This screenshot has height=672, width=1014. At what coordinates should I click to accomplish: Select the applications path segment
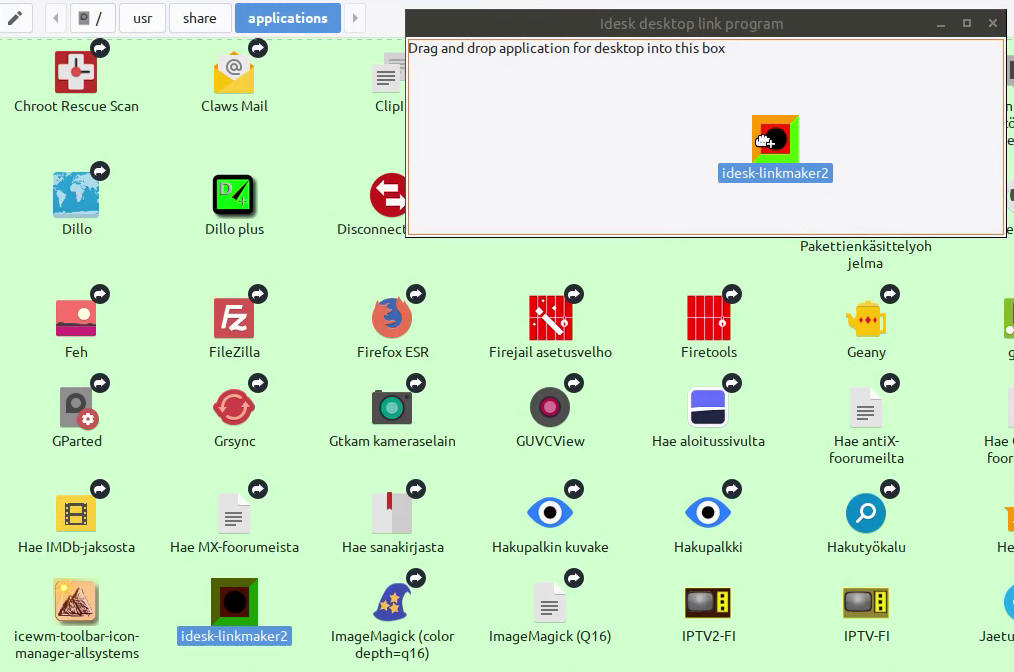pos(288,18)
